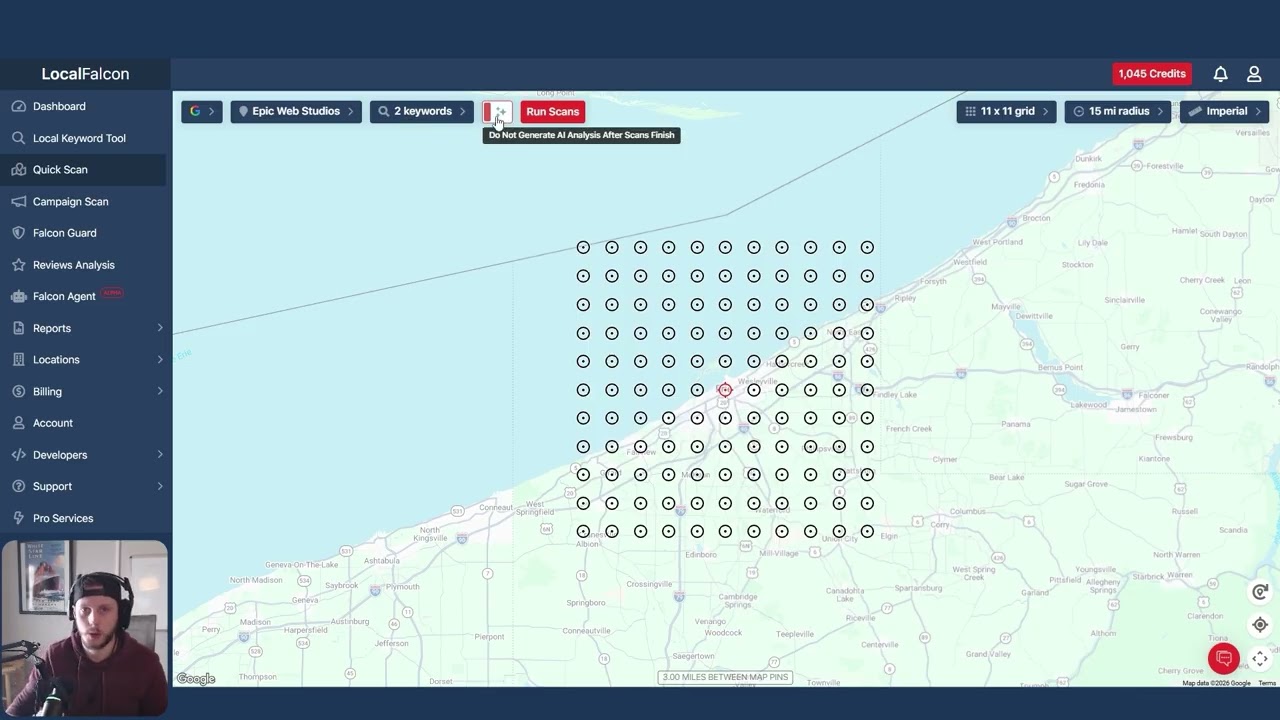Expand the Developers submenu chevron
The width and height of the screenshot is (1280, 720).
(x=160, y=455)
